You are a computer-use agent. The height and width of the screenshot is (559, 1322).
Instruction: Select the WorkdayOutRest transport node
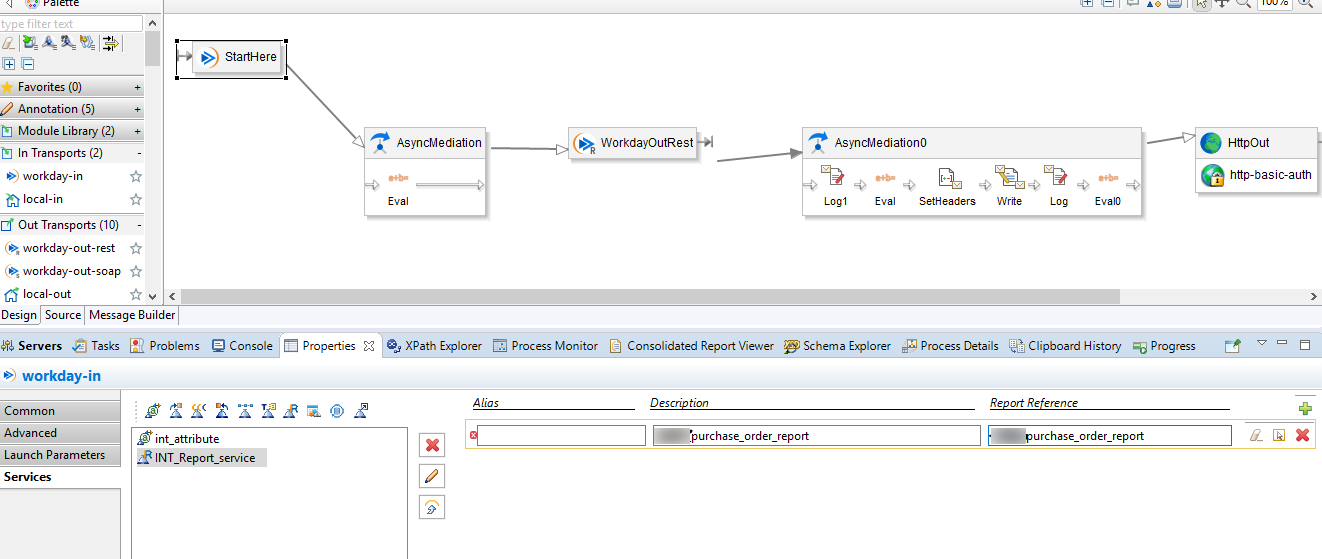[634, 143]
